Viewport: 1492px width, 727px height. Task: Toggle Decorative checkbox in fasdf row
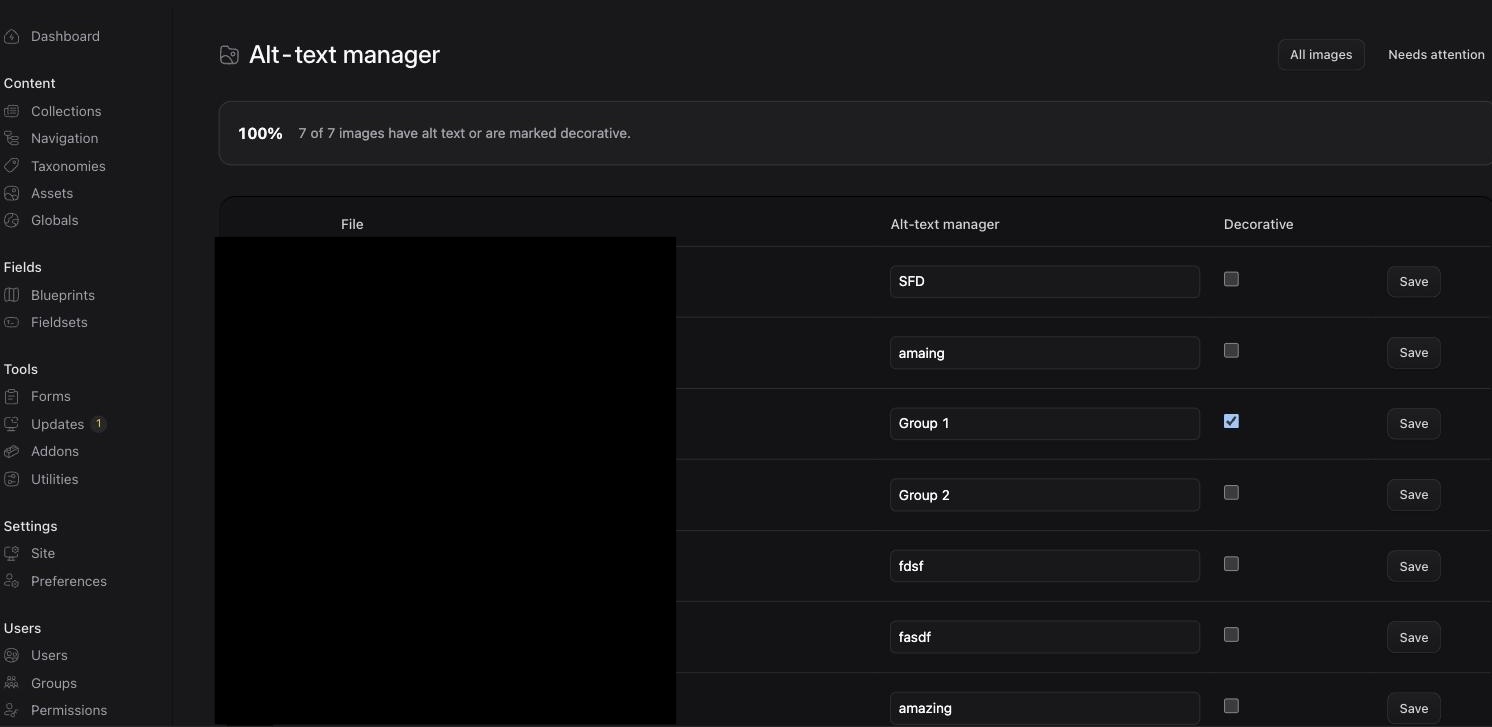pos(1231,634)
